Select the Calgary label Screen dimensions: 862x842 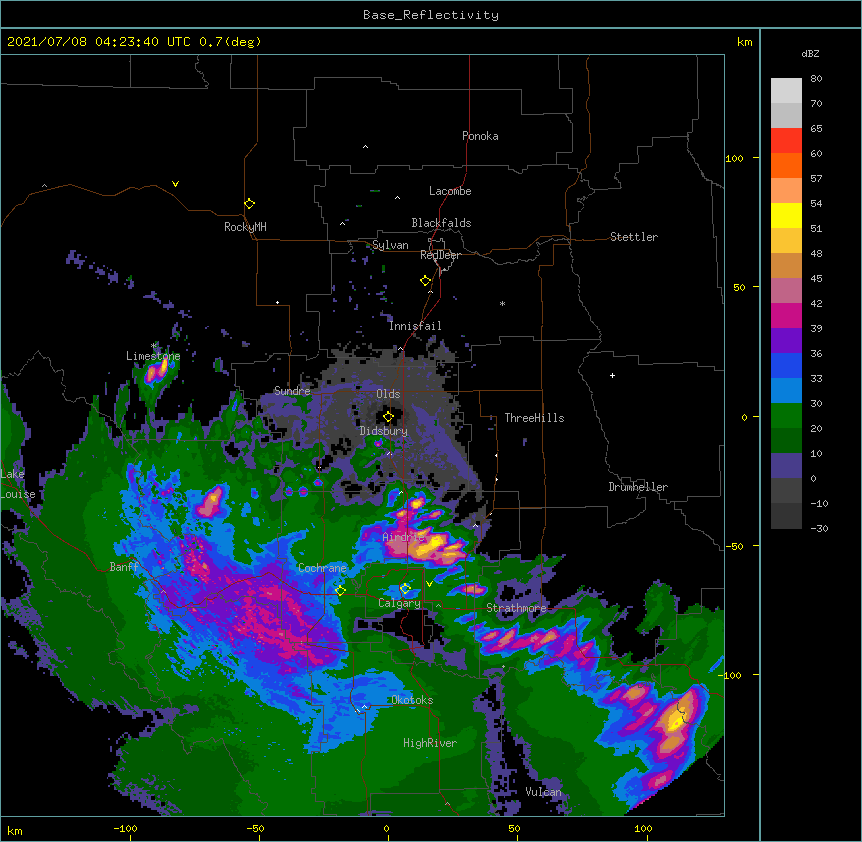tap(400, 603)
